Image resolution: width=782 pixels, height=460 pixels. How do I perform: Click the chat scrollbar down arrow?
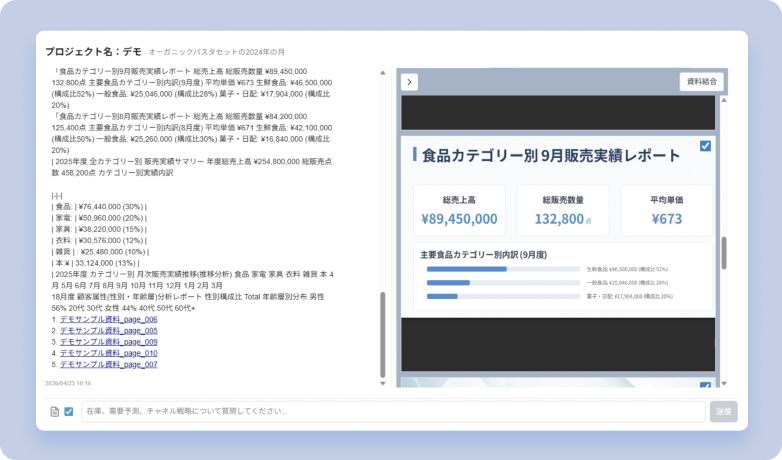pos(383,383)
